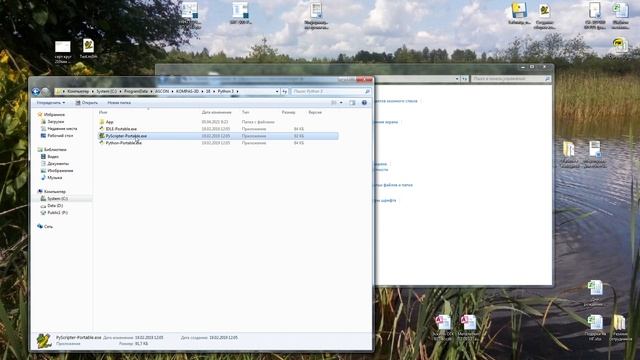The height and width of the screenshot is (360, 640).
Task: Open the Видео library
Action: coord(53,157)
